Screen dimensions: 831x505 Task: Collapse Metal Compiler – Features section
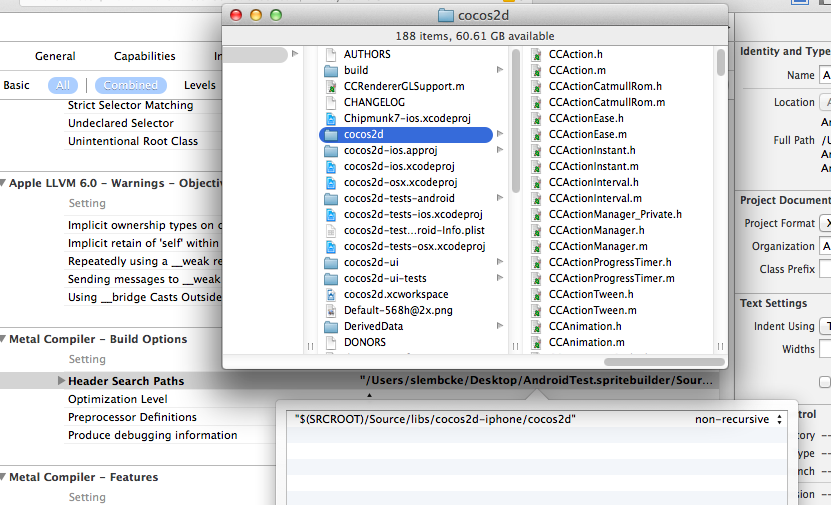point(3,477)
